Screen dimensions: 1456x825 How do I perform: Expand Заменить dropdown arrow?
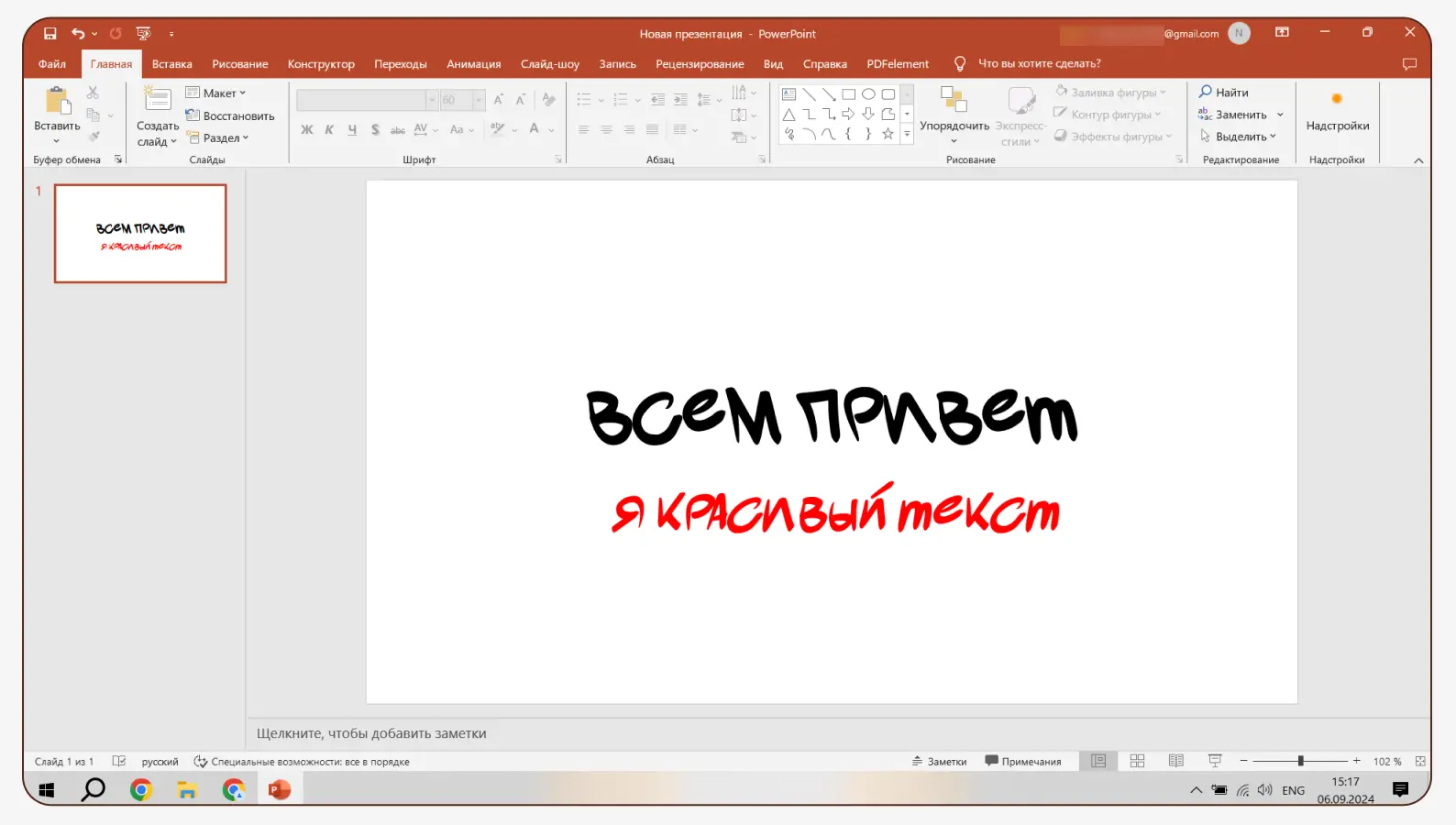click(x=1280, y=115)
